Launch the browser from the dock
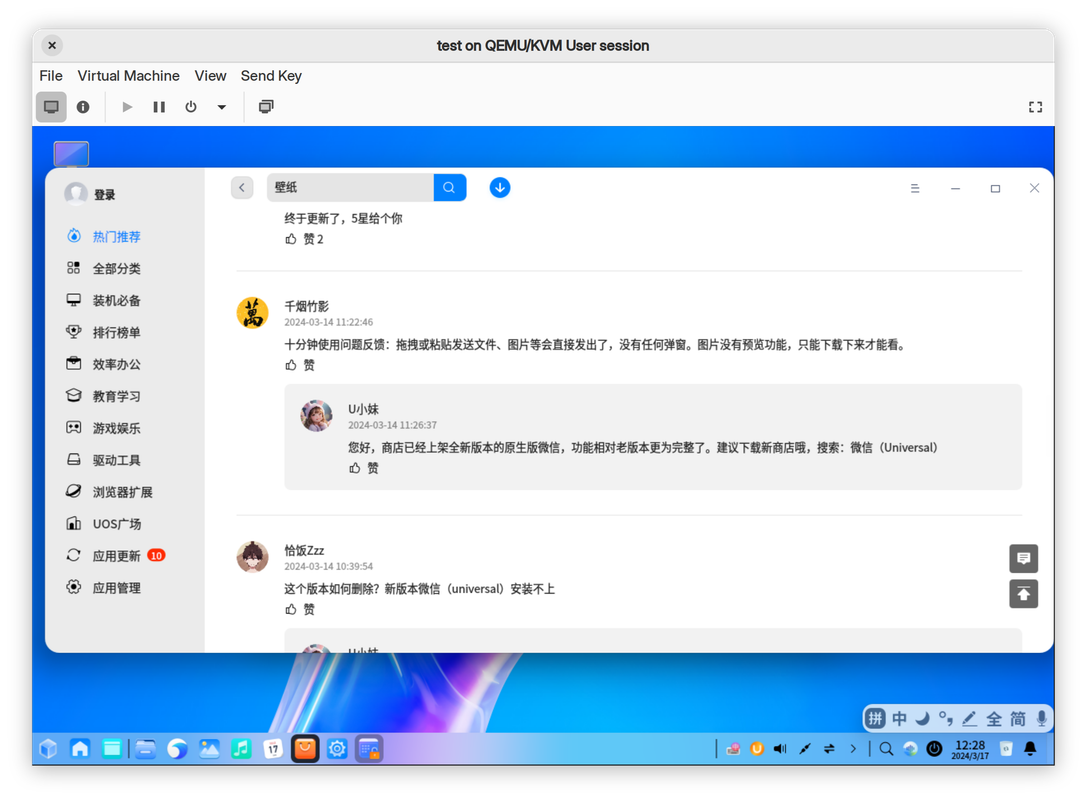This screenshot has width=1086, height=800. click(x=177, y=749)
